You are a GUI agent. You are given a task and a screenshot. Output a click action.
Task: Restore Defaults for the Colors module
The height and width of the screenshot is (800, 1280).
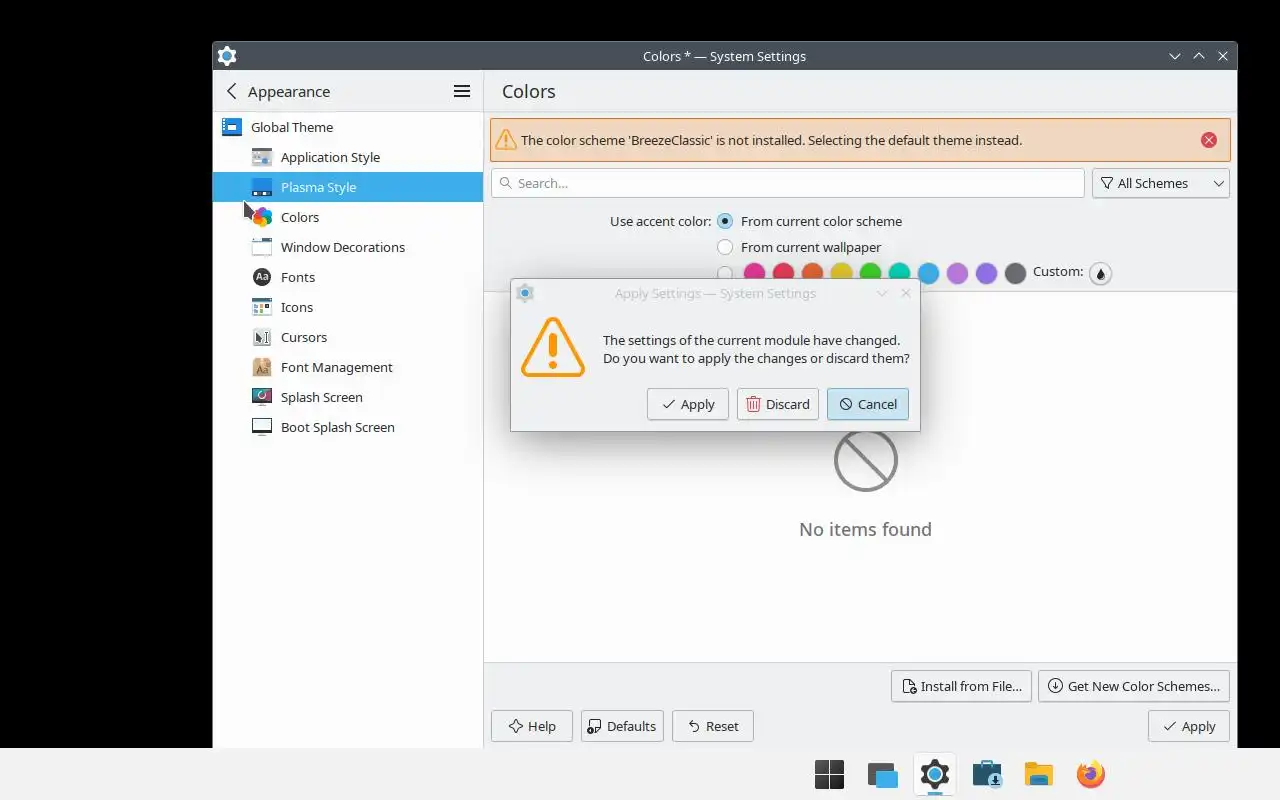(622, 726)
